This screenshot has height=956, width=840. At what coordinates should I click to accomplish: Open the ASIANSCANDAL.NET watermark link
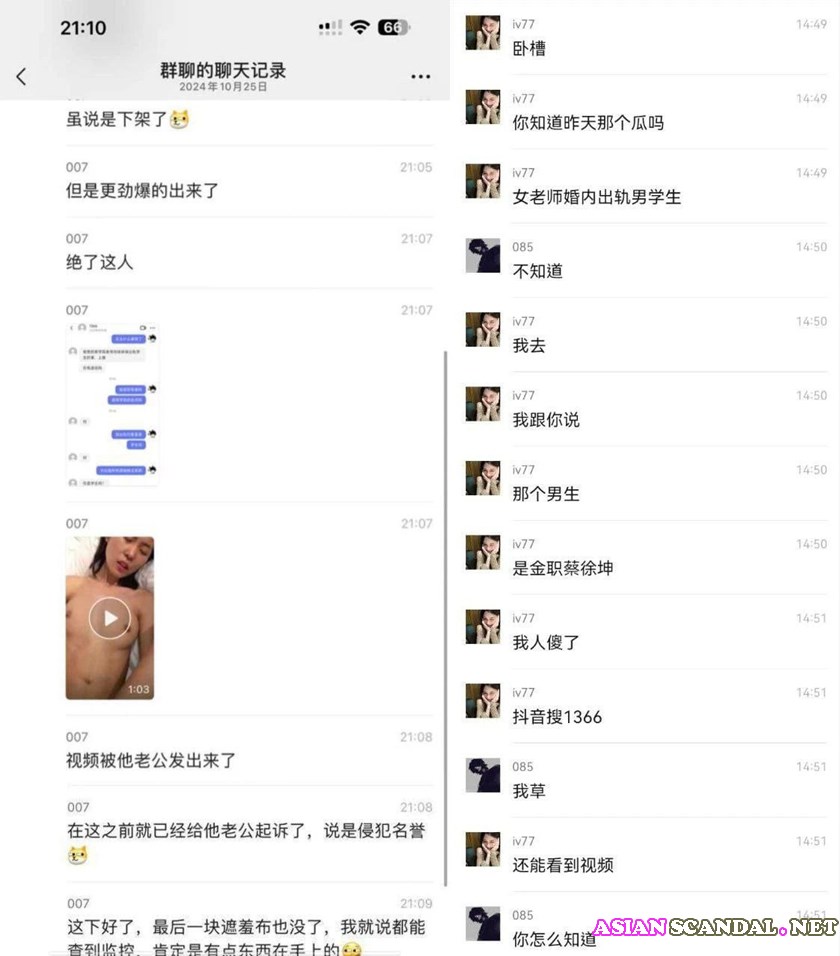[716, 927]
